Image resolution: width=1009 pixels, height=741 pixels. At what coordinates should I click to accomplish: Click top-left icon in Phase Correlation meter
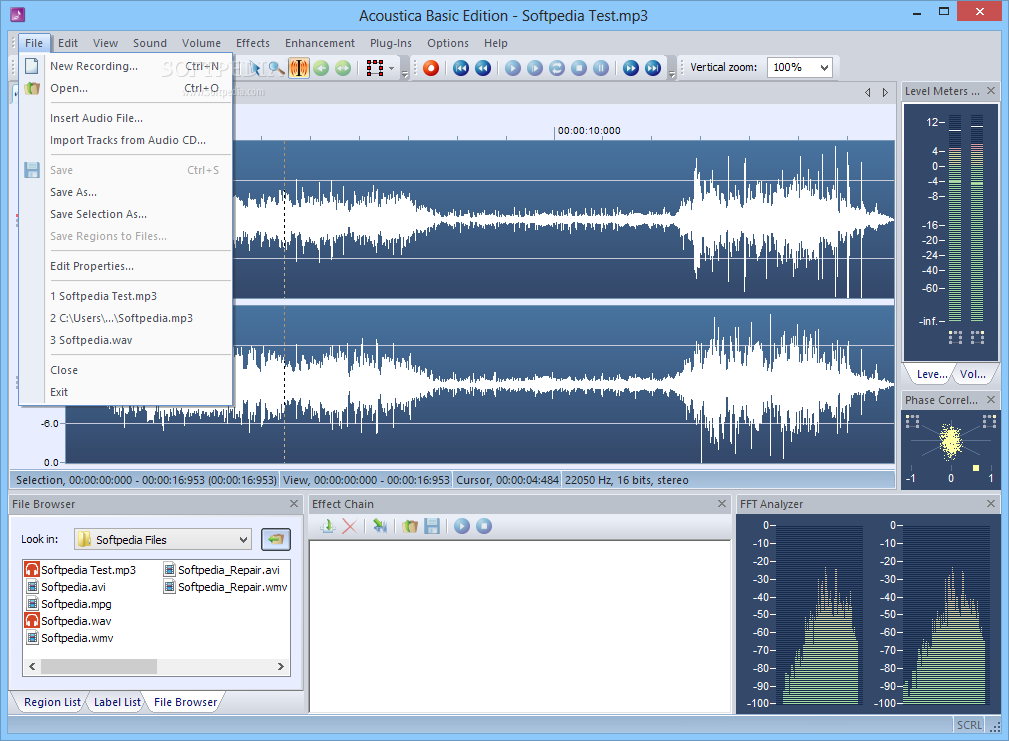tap(912, 421)
